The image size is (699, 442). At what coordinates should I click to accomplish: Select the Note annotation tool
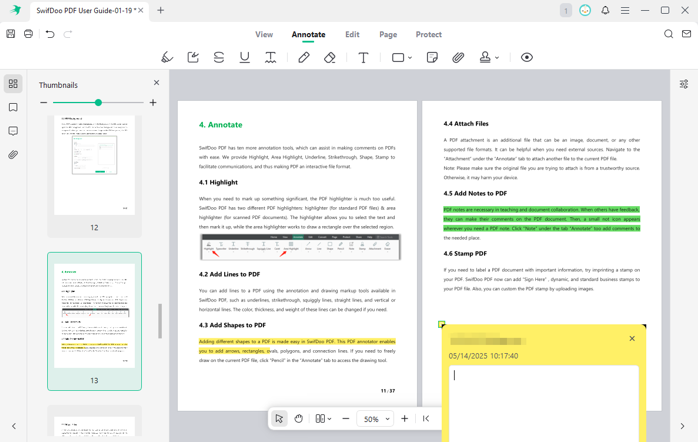click(x=432, y=57)
